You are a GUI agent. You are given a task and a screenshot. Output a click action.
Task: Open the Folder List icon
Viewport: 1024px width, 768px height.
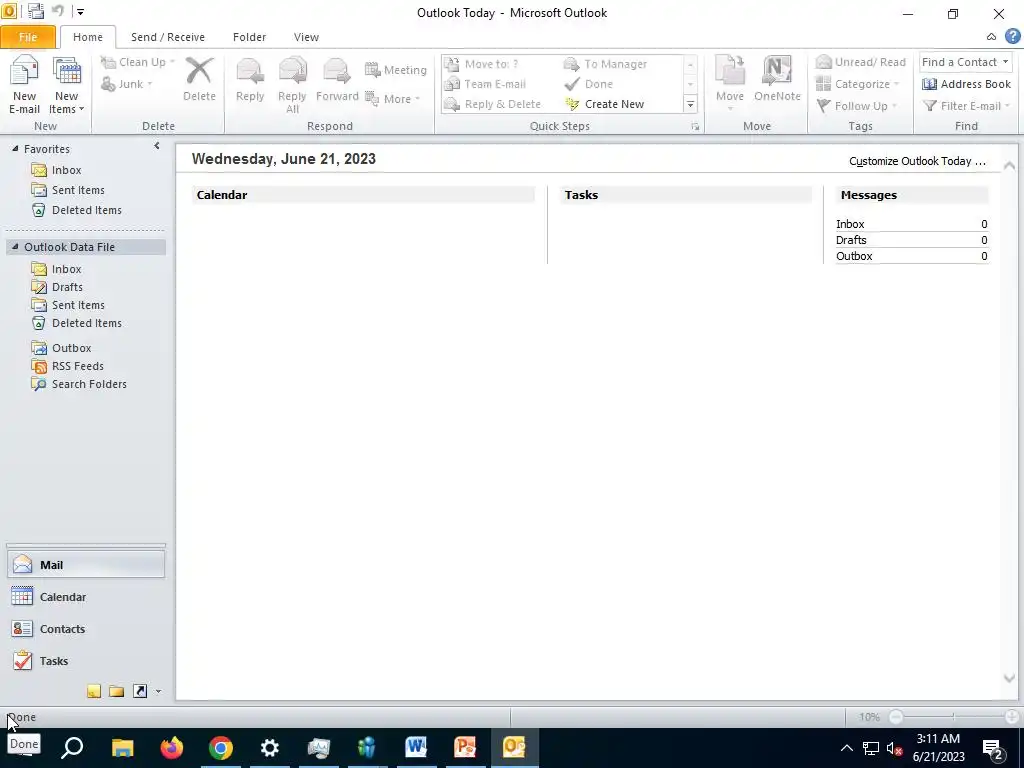pyautogui.click(x=117, y=691)
